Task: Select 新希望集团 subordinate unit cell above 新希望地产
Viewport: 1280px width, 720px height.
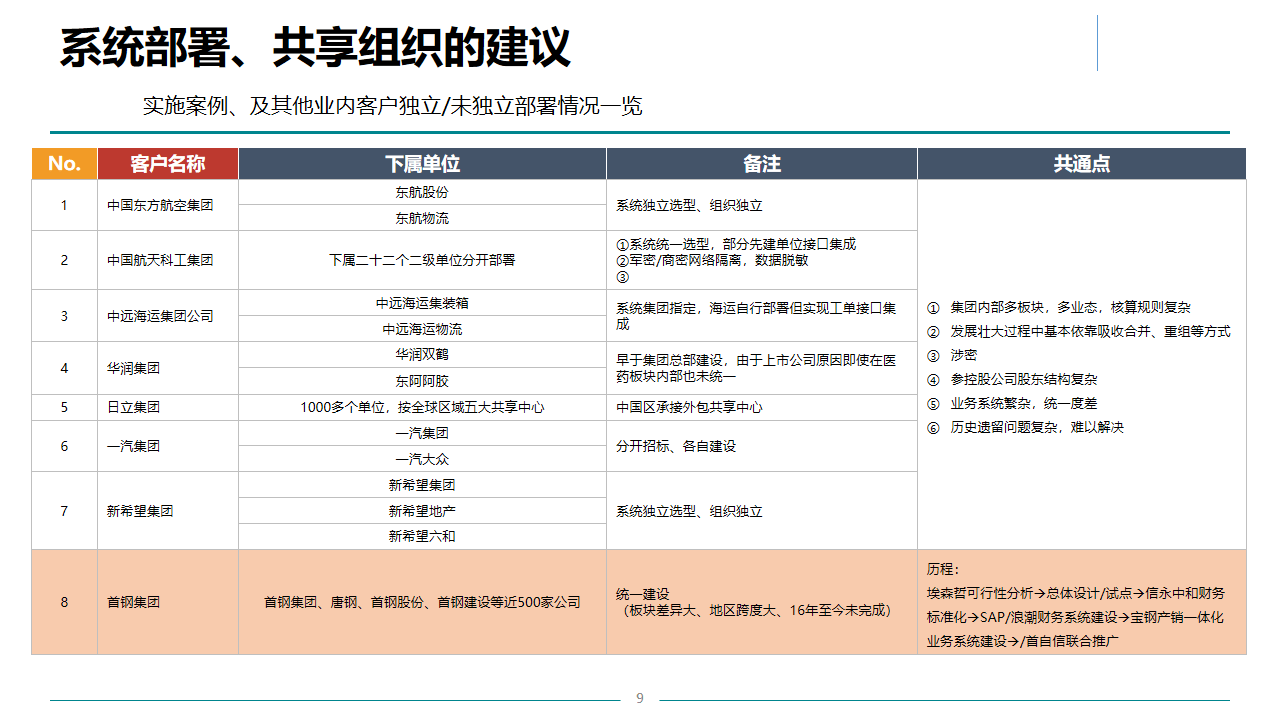Action: coord(422,485)
